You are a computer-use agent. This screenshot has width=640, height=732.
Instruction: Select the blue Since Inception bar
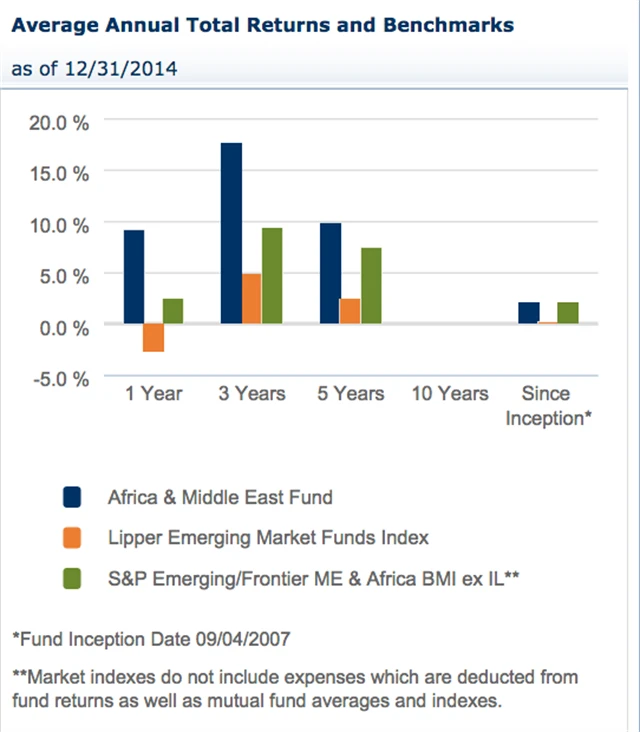tap(528, 313)
